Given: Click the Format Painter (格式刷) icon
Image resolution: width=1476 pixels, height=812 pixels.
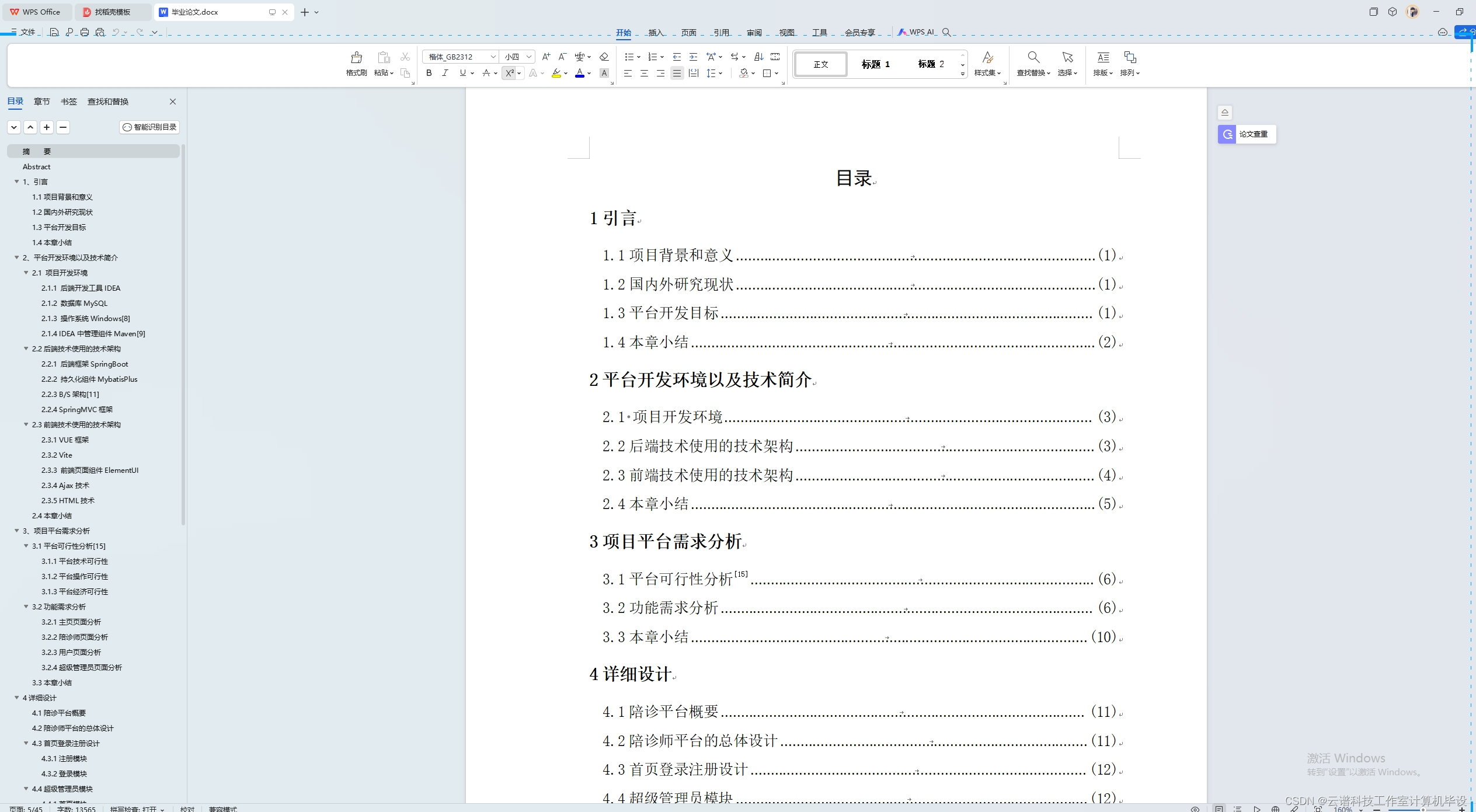Looking at the screenshot, I should click(356, 58).
